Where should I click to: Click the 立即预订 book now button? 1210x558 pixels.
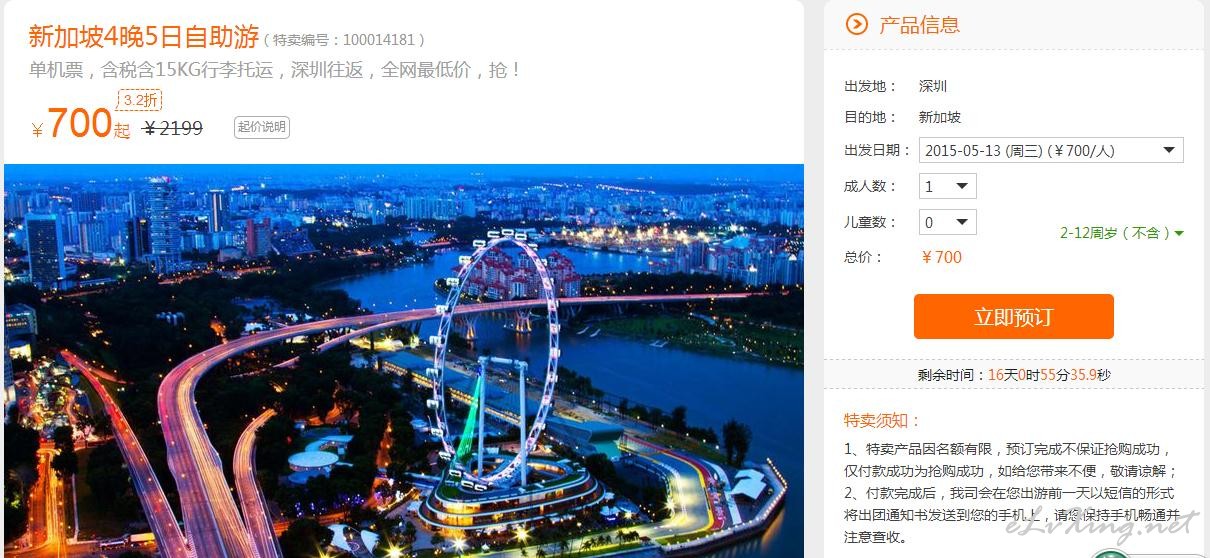click(x=1013, y=317)
